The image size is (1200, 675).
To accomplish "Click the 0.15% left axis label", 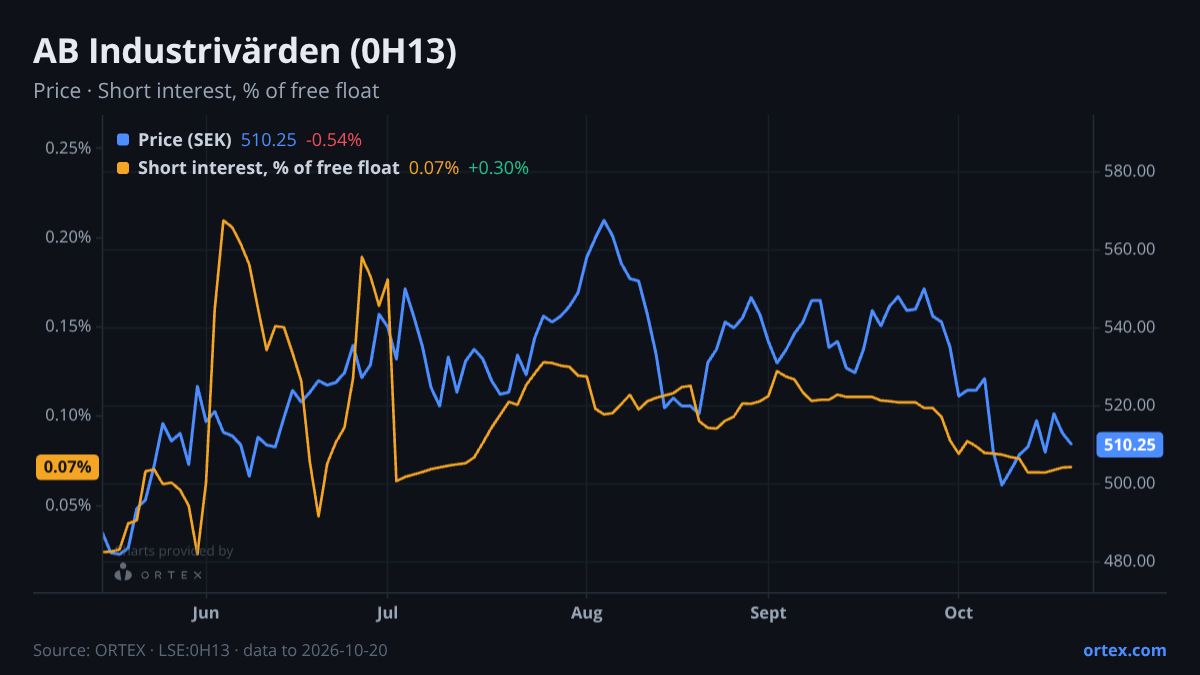I will pyautogui.click(x=68, y=326).
